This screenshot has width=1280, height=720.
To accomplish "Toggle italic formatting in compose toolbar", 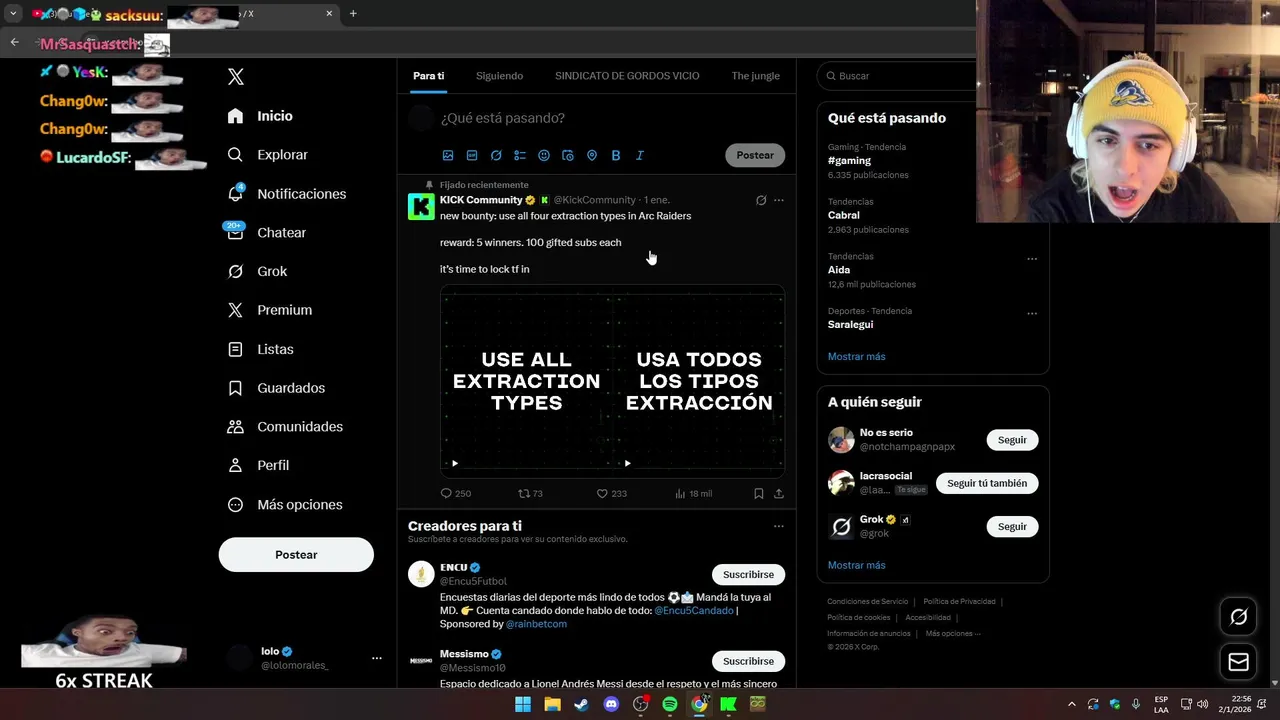I will pyautogui.click(x=640, y=156).
